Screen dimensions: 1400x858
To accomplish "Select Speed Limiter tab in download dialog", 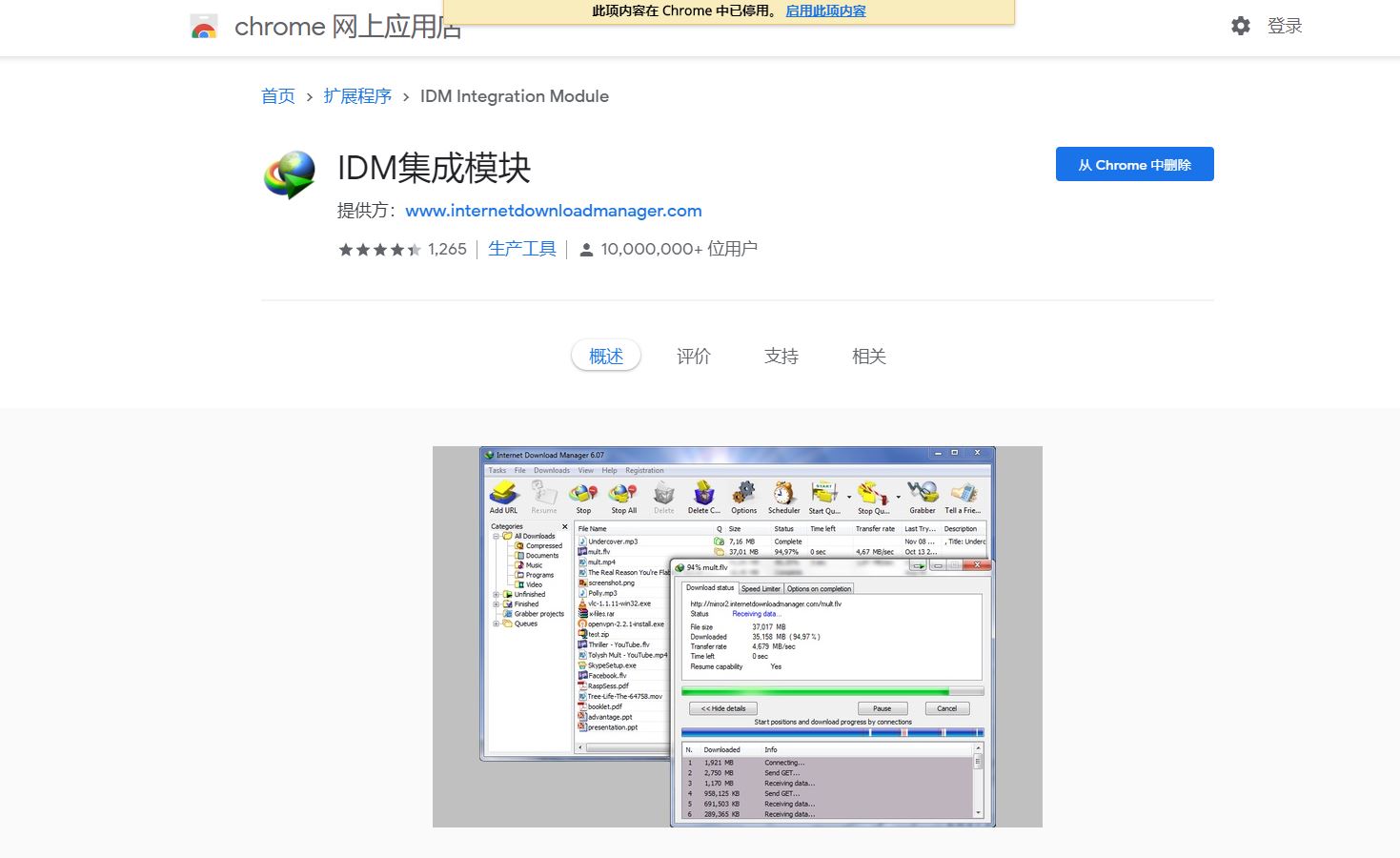I will coord(761,589).
